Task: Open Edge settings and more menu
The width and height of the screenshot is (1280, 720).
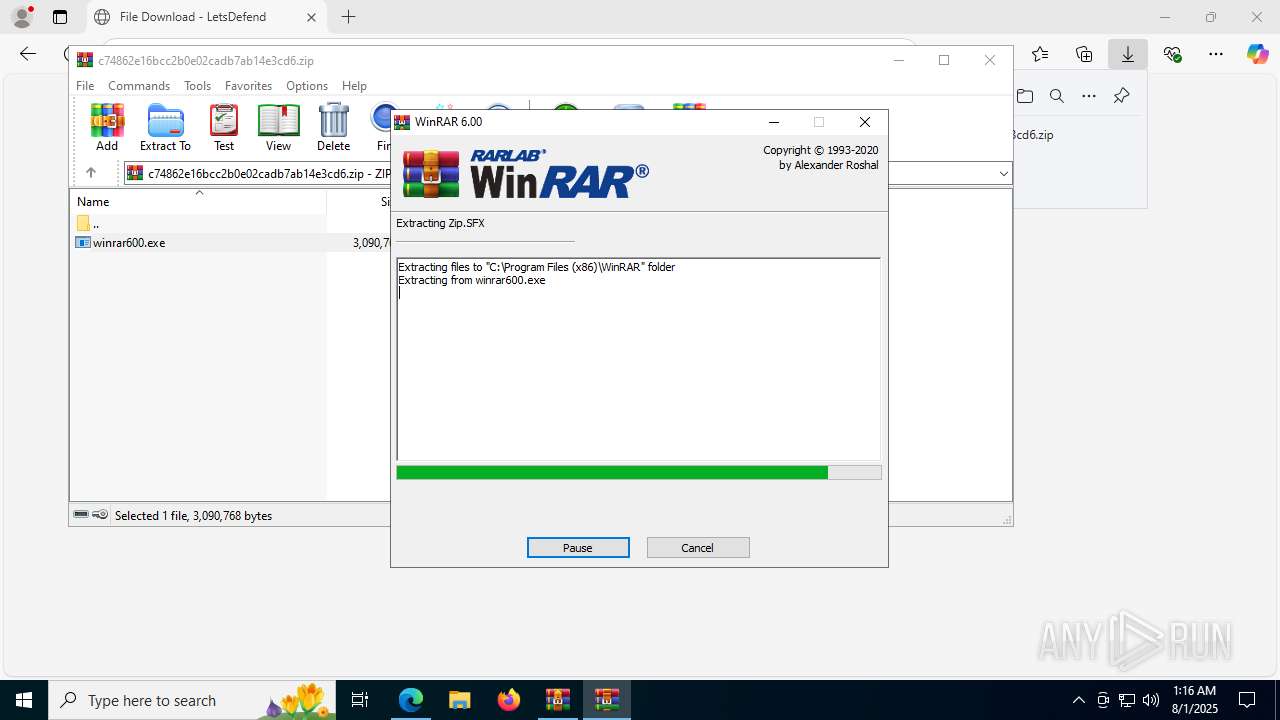Action: point(1216,54)
